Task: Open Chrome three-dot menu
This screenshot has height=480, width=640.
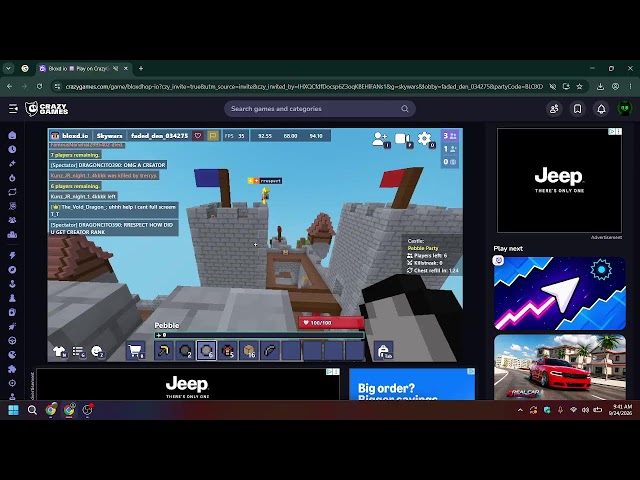Action: (x=630, y=87)
